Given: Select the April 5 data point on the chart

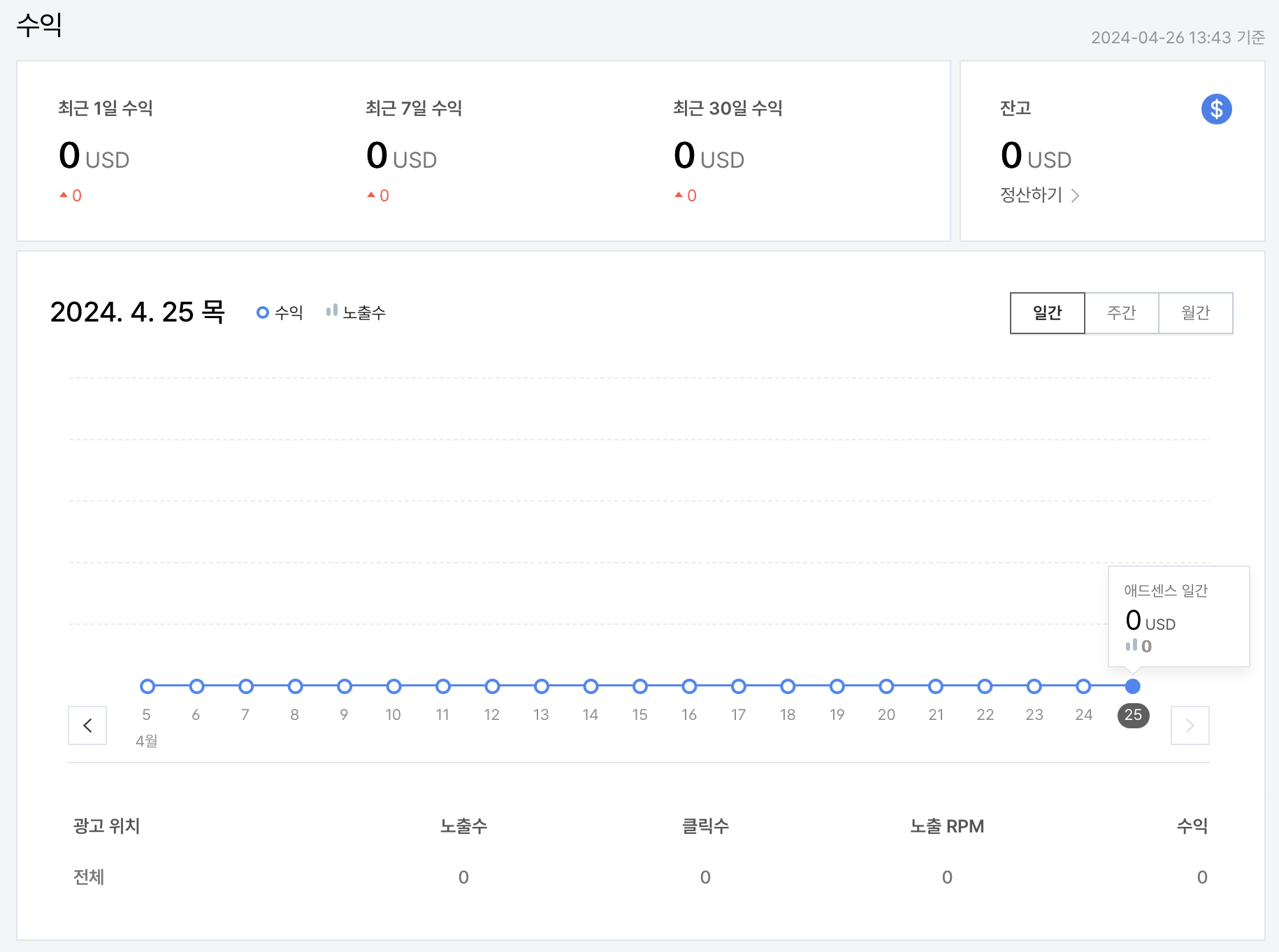Looking at the screenshot, I should (x=147, y=686).
